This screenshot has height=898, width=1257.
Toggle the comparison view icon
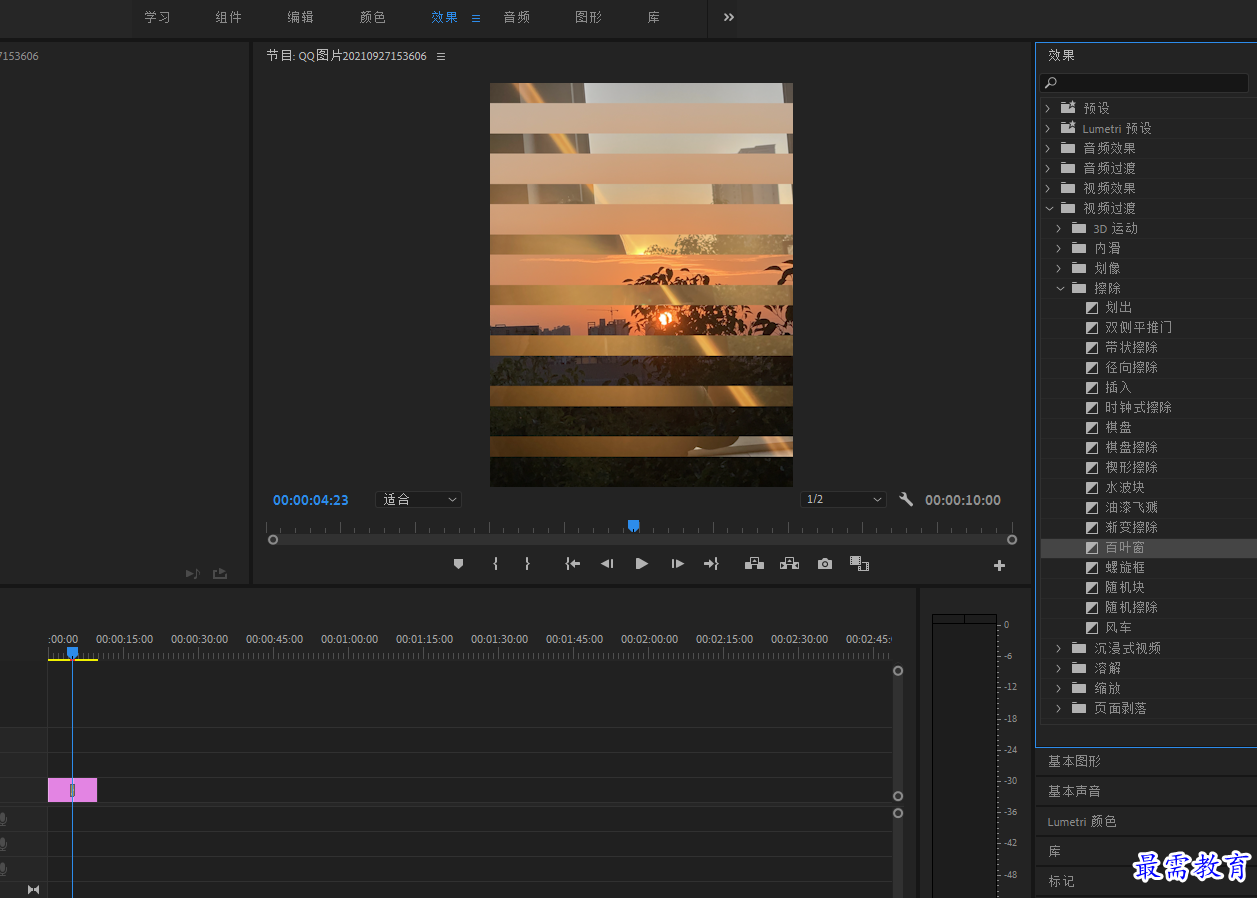859,564
